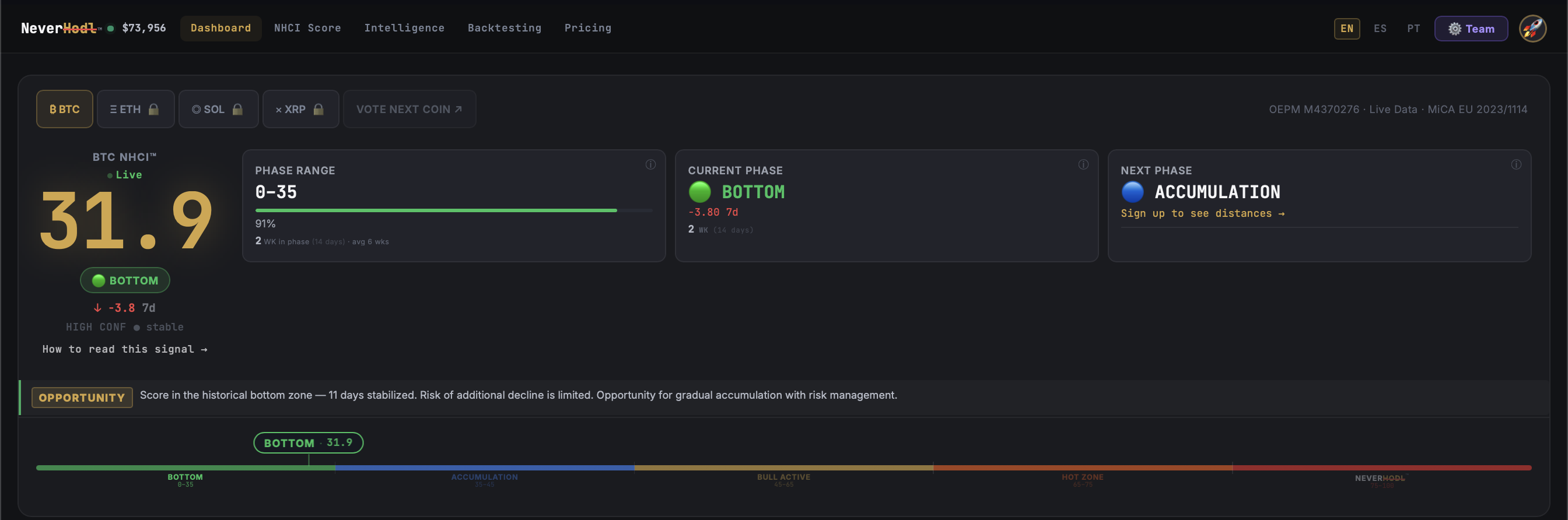Click the Next Phase info icon
The width and height of the screenshot is (1568, 520).
[1515, 164]
